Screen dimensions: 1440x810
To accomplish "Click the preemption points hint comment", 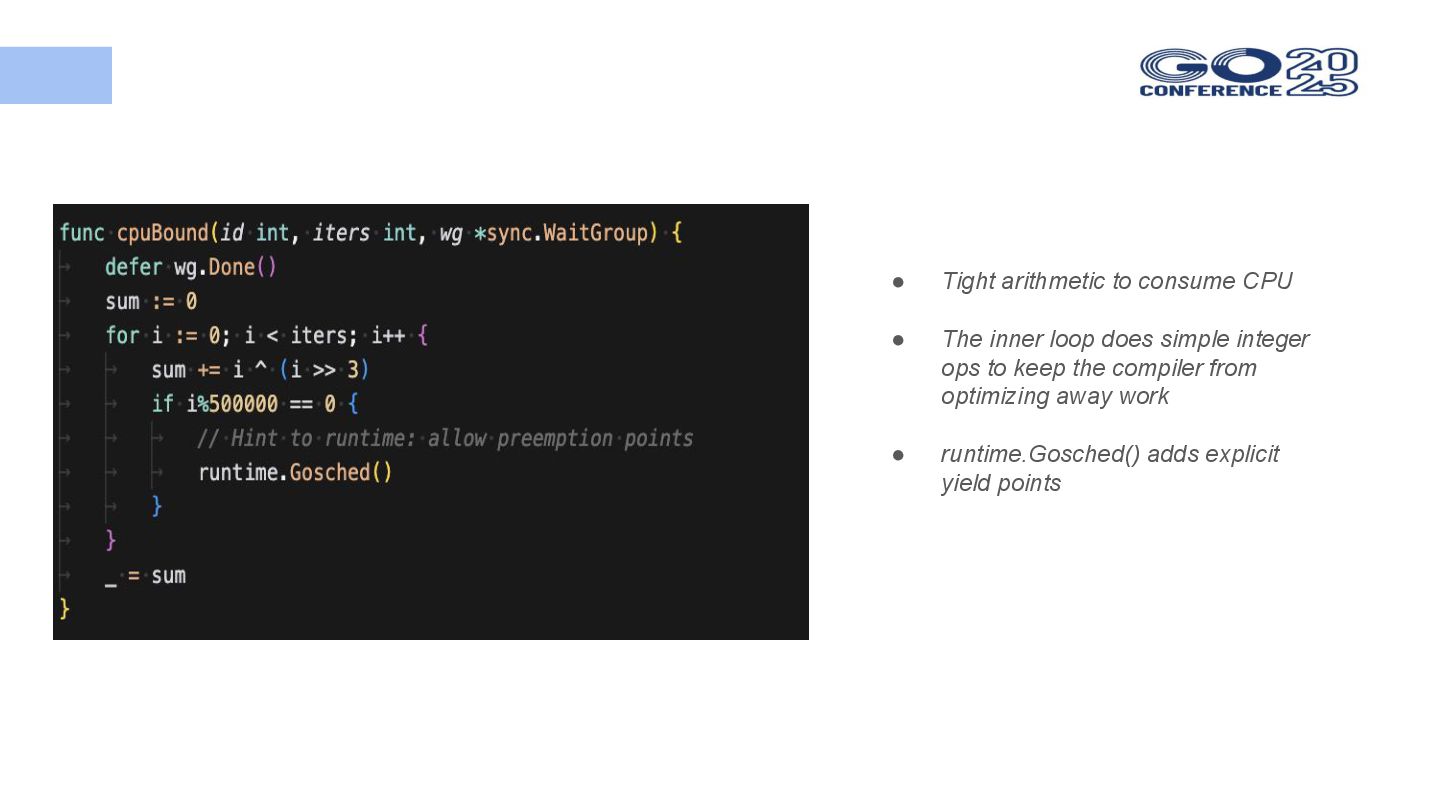I will point(445,438).
